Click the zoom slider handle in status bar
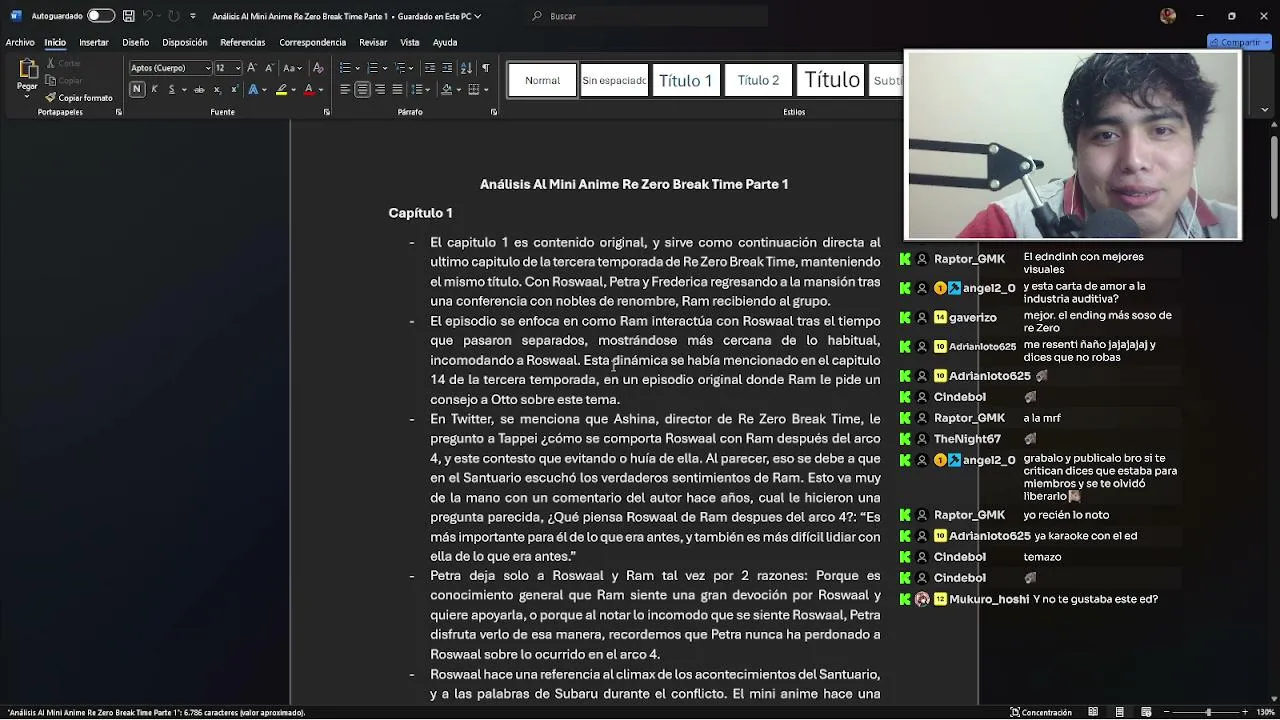This screenshot has width=1280, height=720. click(1208, 712)
